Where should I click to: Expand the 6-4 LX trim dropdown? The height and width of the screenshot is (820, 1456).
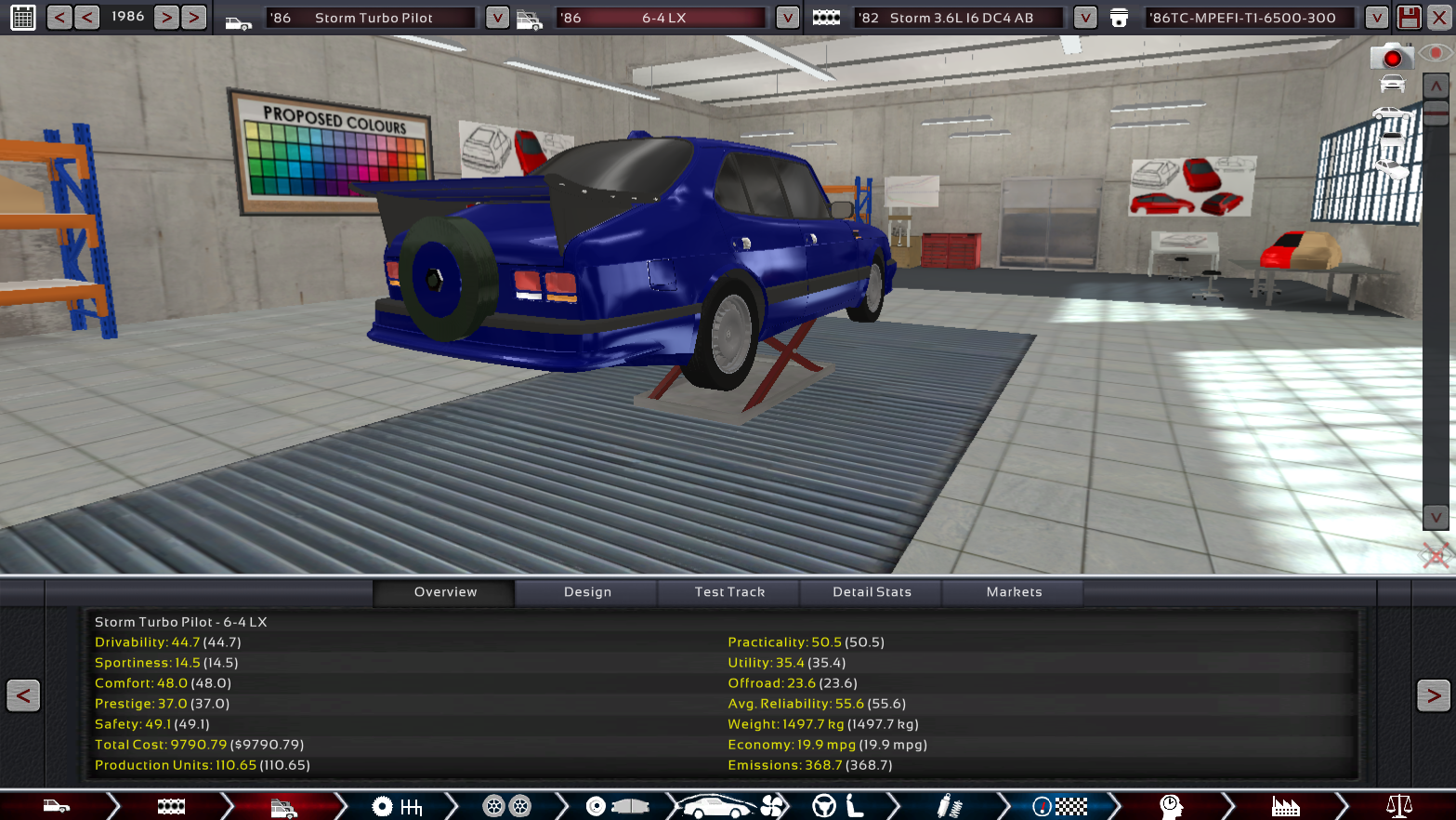787,18
